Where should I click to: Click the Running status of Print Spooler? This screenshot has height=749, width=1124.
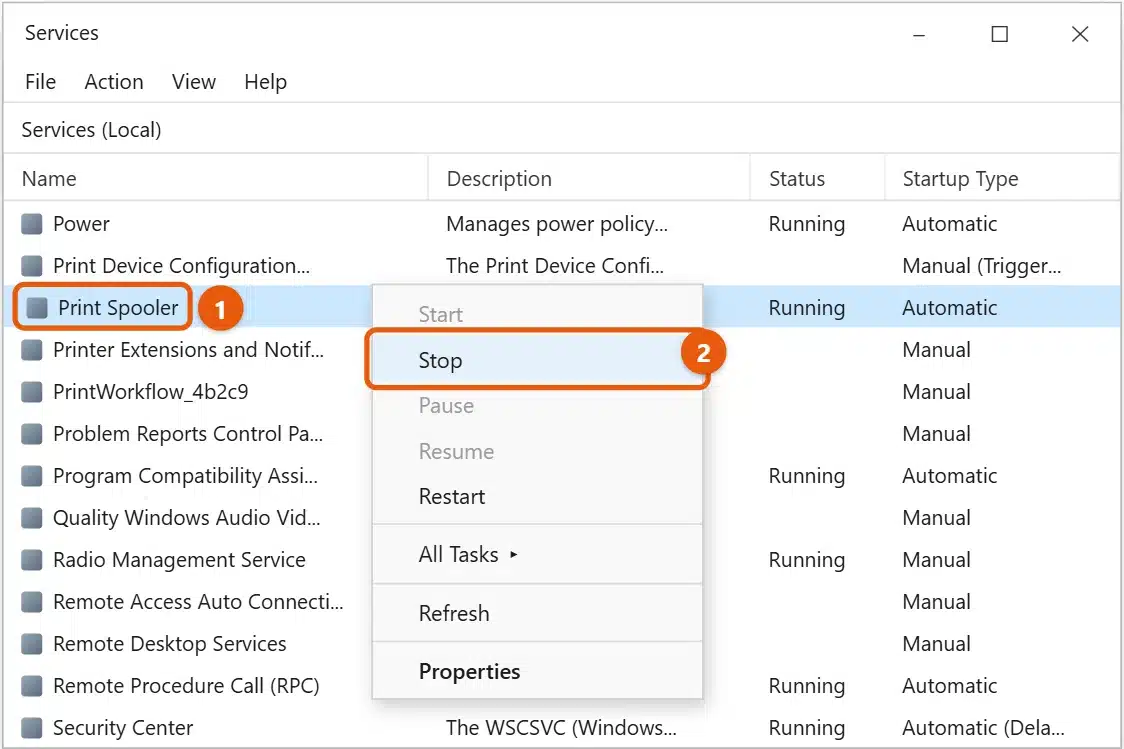(x=806, y=307)
